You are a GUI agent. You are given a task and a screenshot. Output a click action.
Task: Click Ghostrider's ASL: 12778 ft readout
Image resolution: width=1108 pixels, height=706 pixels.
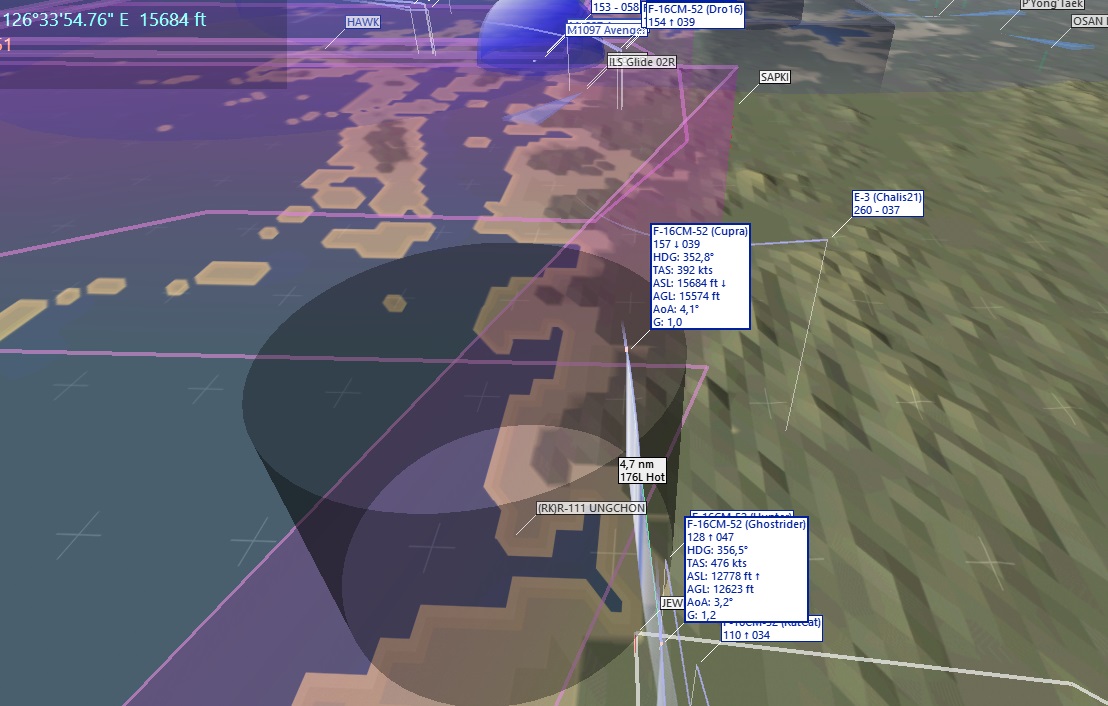click(723, 576)
